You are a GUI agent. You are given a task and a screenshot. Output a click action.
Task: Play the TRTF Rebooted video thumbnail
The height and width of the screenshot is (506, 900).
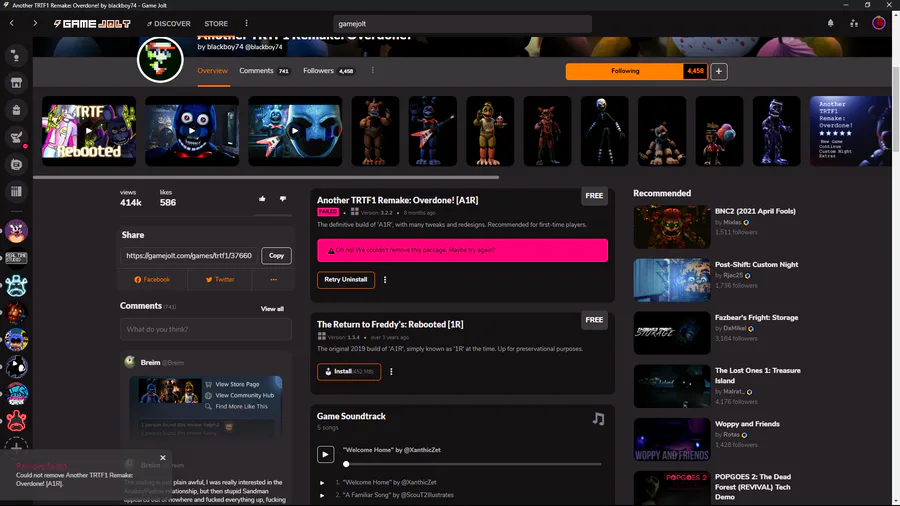pyautogui.click(x=89, y=131)
